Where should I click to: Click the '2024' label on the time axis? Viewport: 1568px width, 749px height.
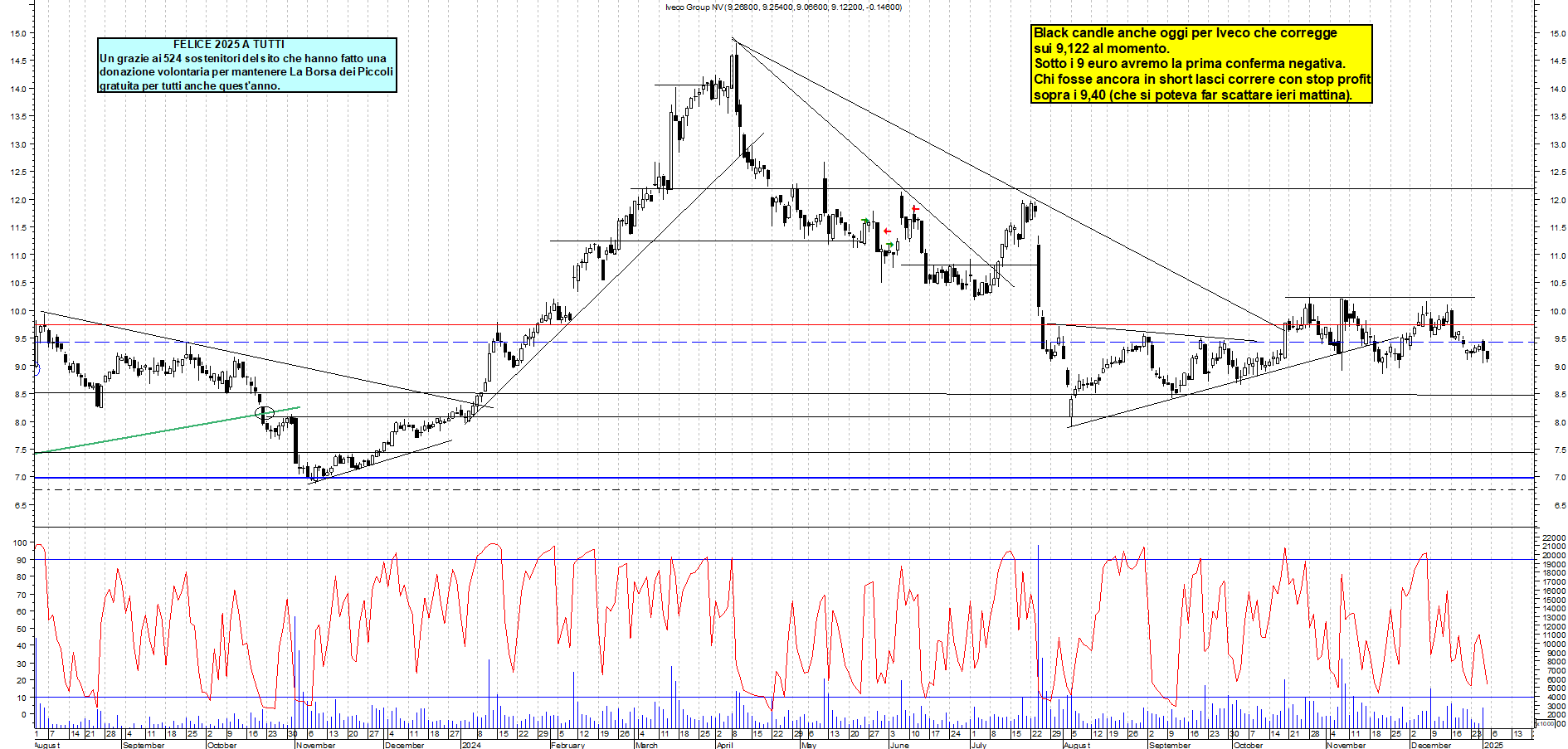[x=471, y=745]
